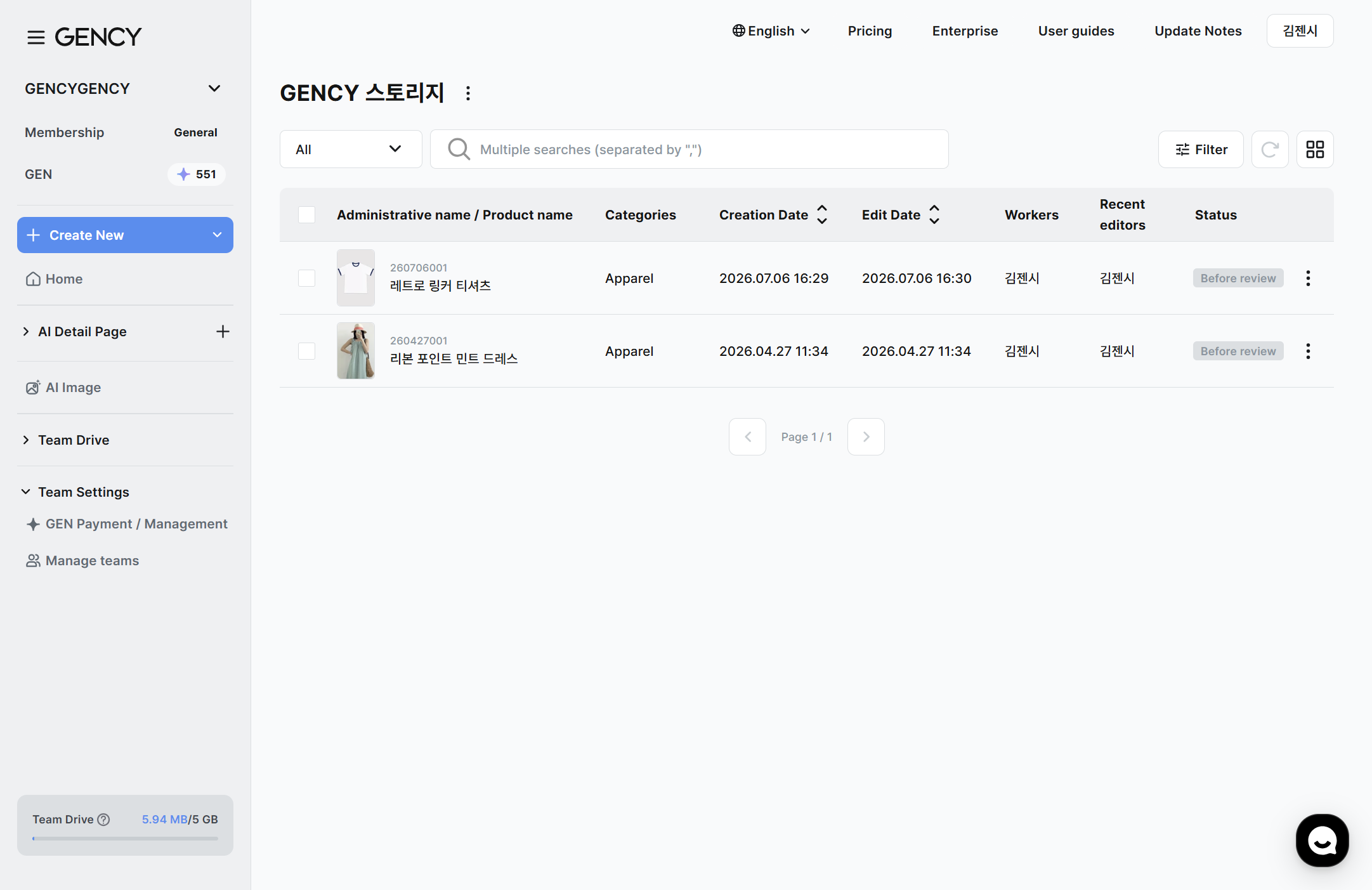Click creation date 2026.07.06 16:29
The width and height of the screenshot is (1372, 890).
(774, 278)
